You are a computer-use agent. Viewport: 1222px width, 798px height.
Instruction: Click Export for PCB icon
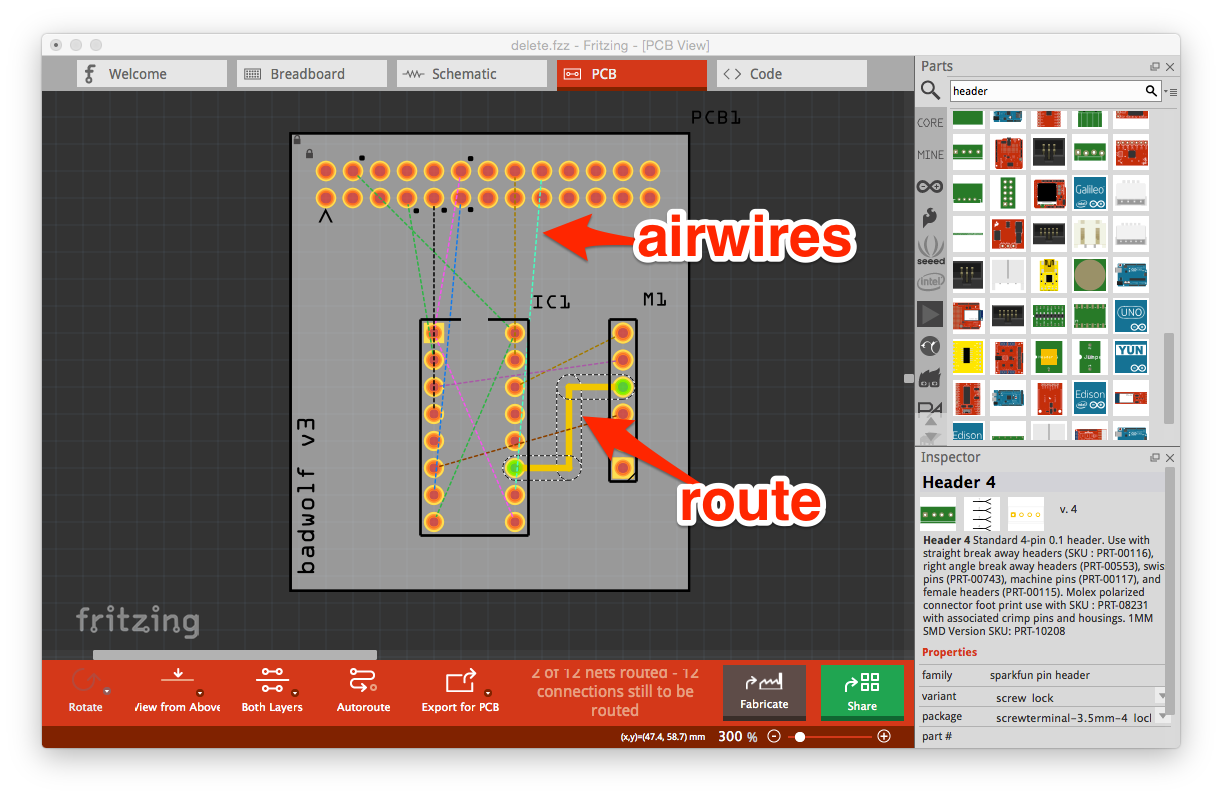point(459,681)
